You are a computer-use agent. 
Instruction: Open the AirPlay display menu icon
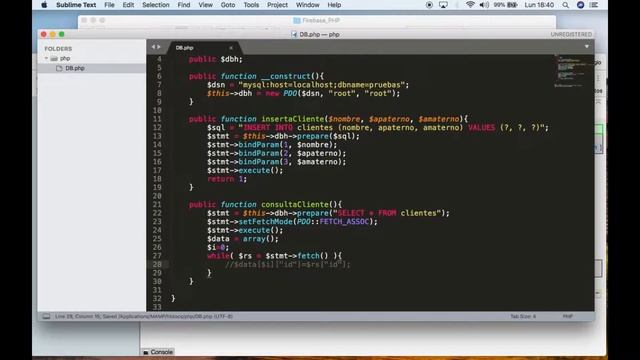point(443,5)
